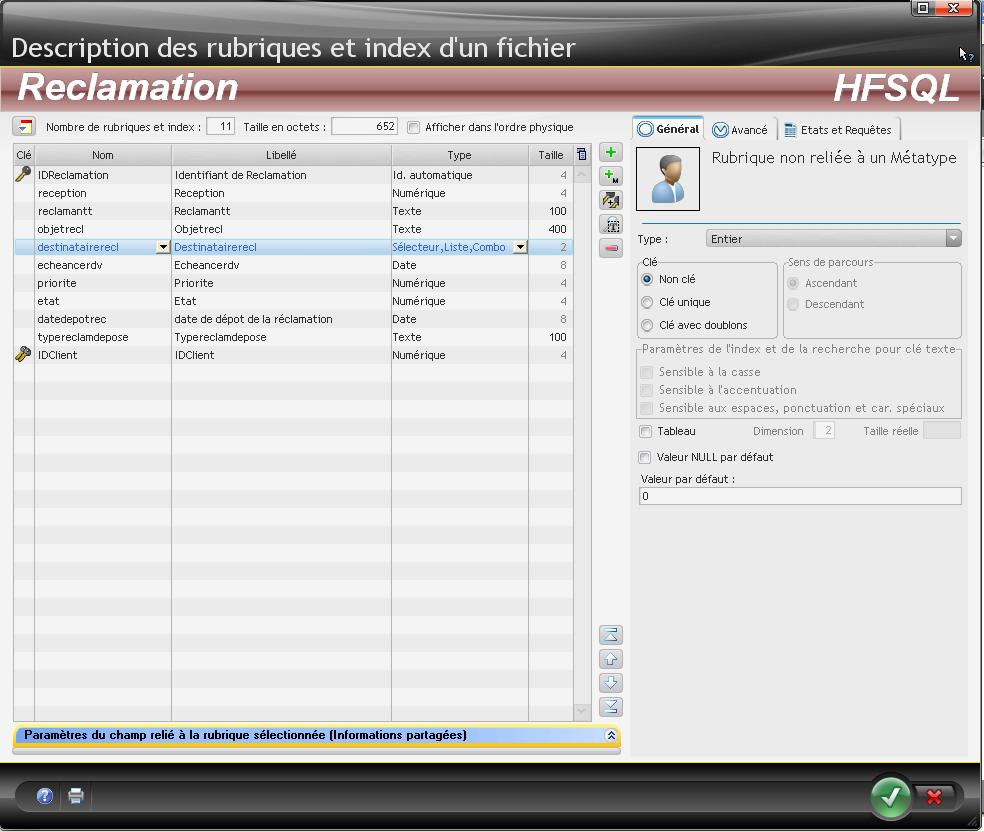
Task: Enable the Tableau checkbox
Action: [x=645, y=431]
